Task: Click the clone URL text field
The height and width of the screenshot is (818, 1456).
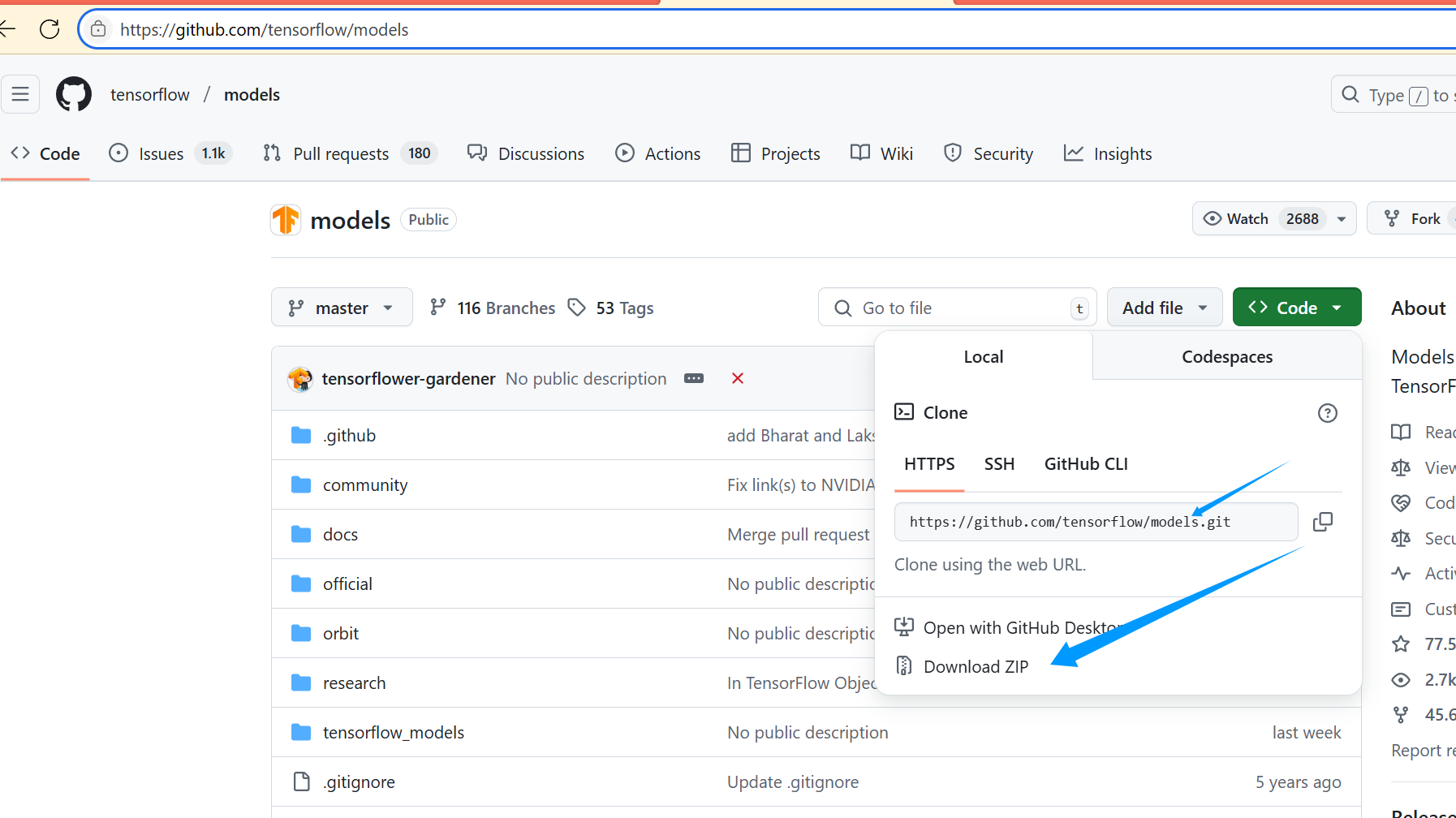Action: (1096, 522)
